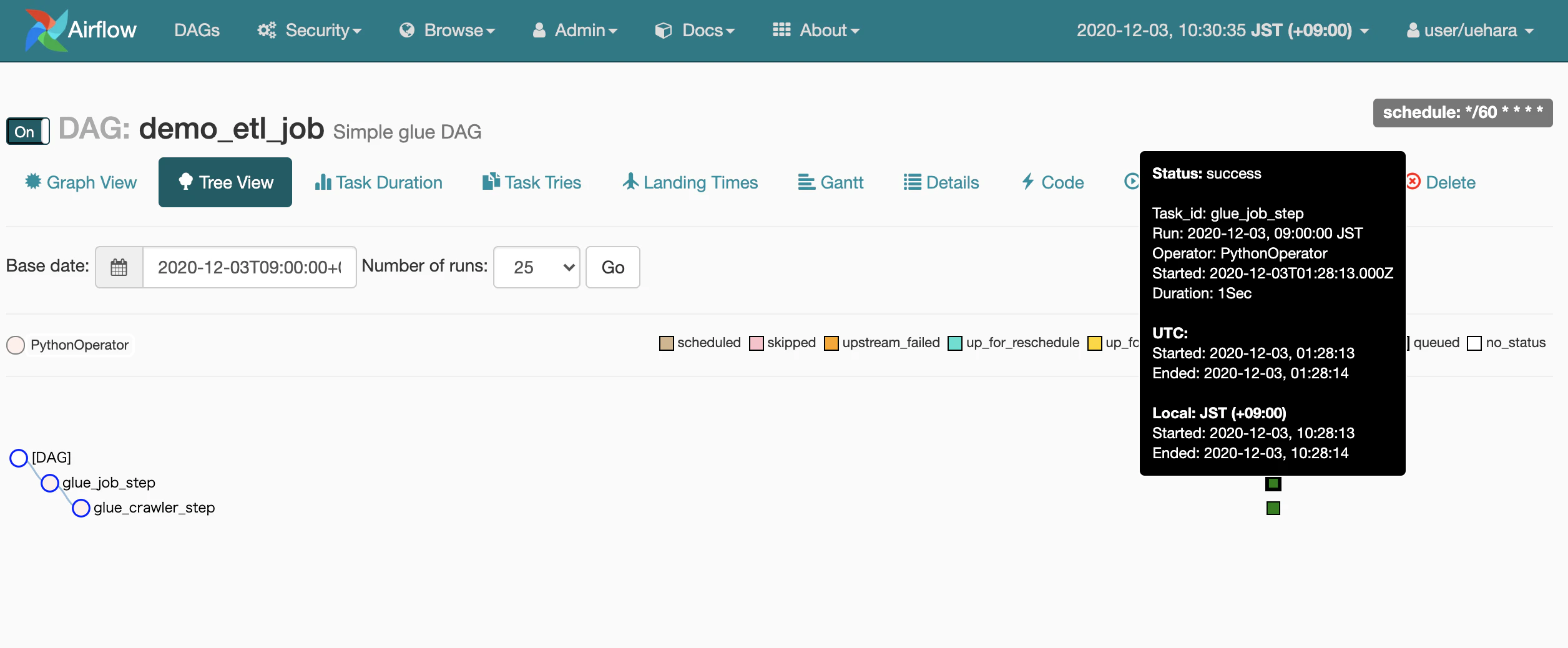Open the About menu
This screenshot has height=648, width=1568.
pyautogui.click(x=816, y=30)
